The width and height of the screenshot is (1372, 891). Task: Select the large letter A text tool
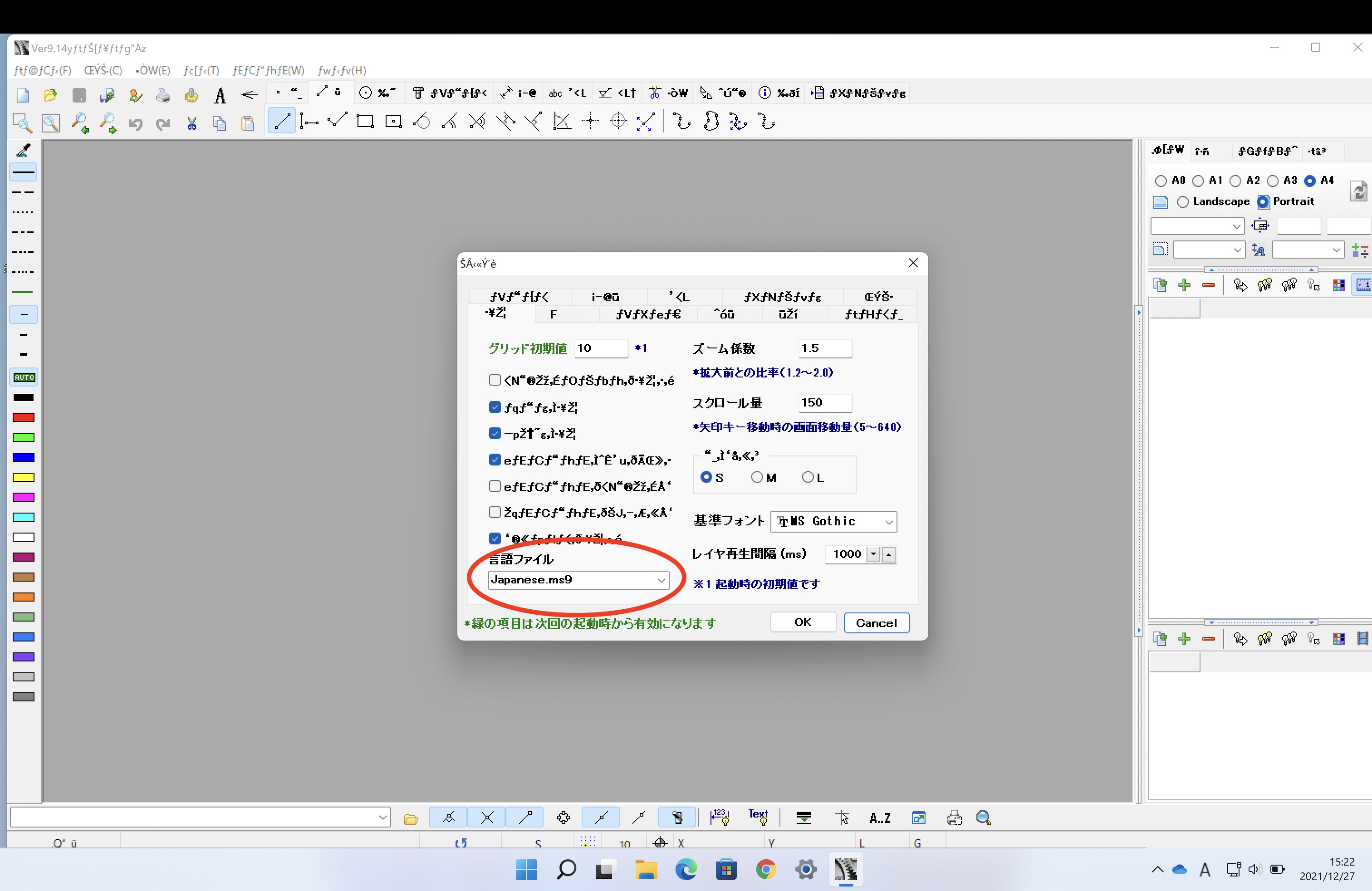pos(220,95)
